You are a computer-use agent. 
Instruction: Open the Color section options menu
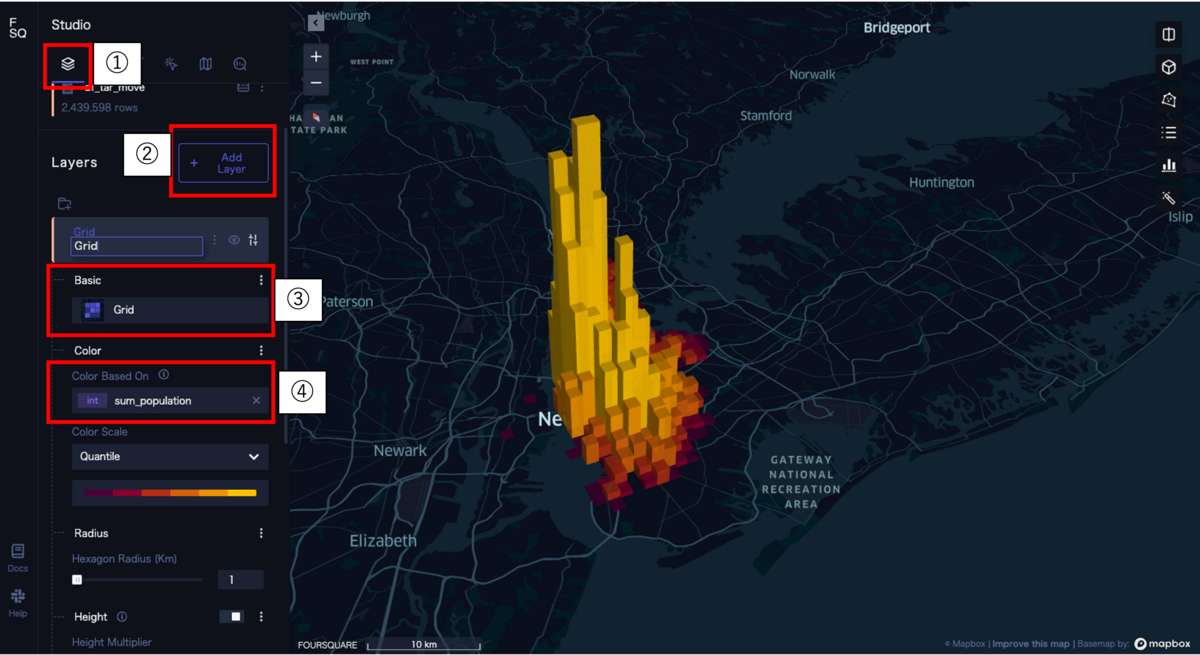pyautogui.click(x=261, y=350)
